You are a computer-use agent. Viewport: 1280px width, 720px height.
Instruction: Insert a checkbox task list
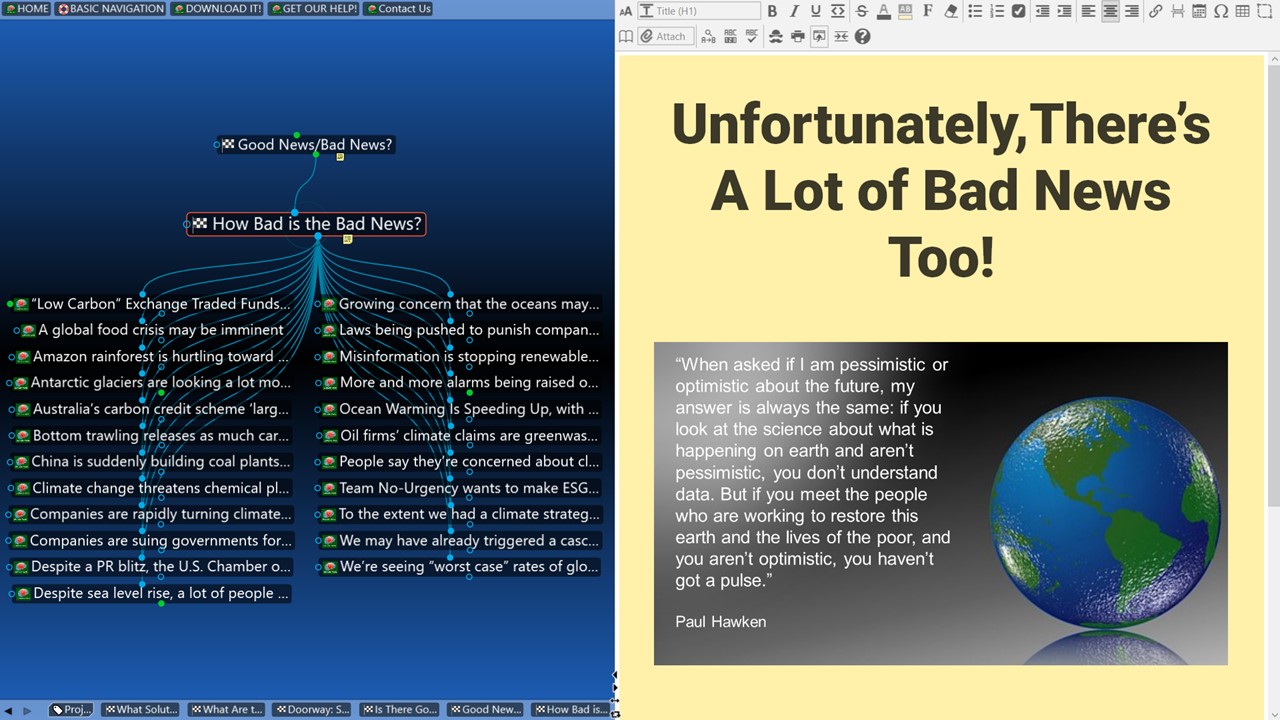pos(1018,11)
